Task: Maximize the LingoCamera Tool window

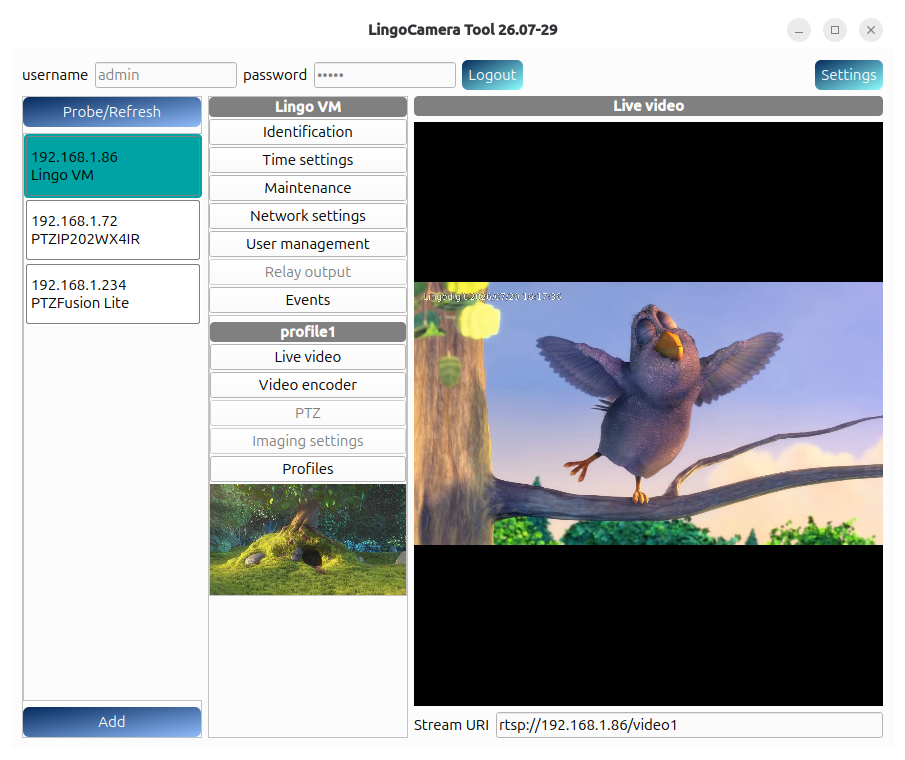Action: (835, 30)
